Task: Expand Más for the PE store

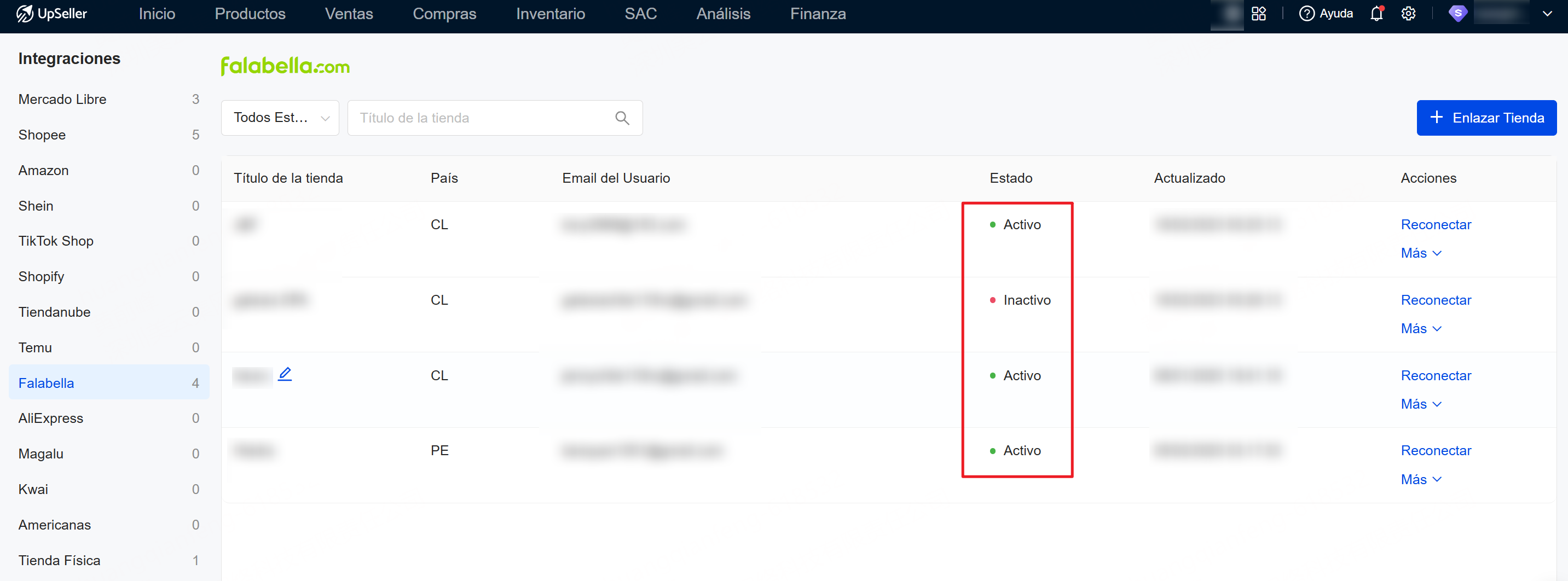Action: (1421, 479)
